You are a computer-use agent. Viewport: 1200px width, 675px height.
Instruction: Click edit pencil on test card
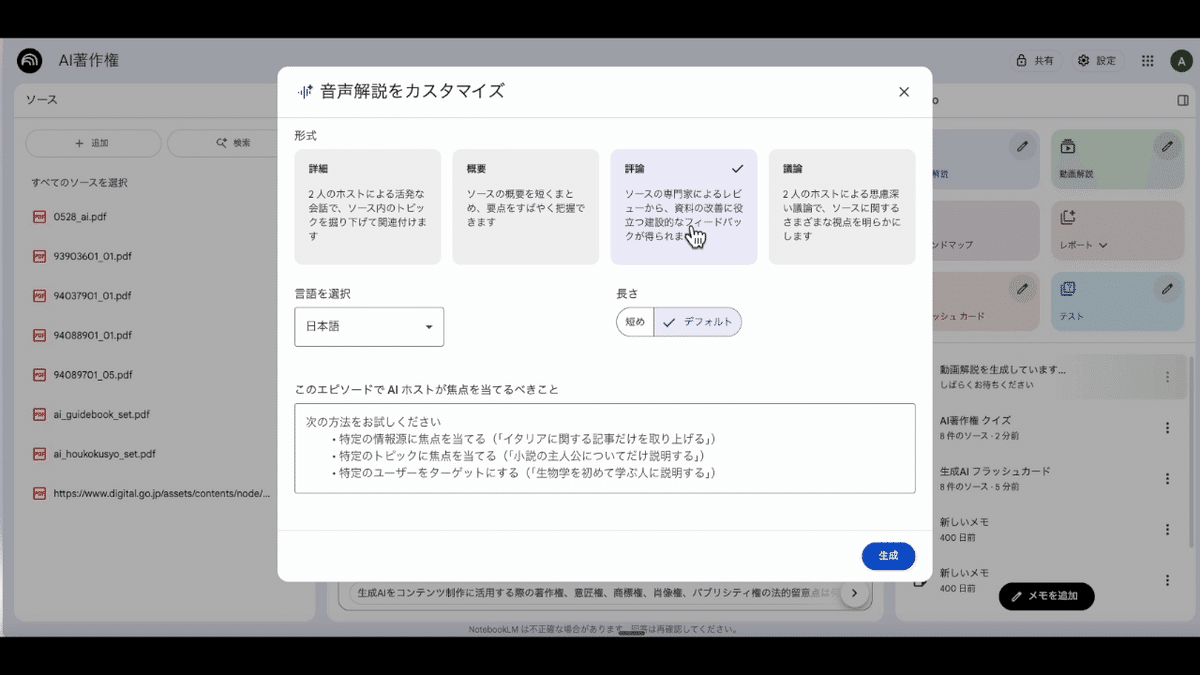pos(1166,289)
